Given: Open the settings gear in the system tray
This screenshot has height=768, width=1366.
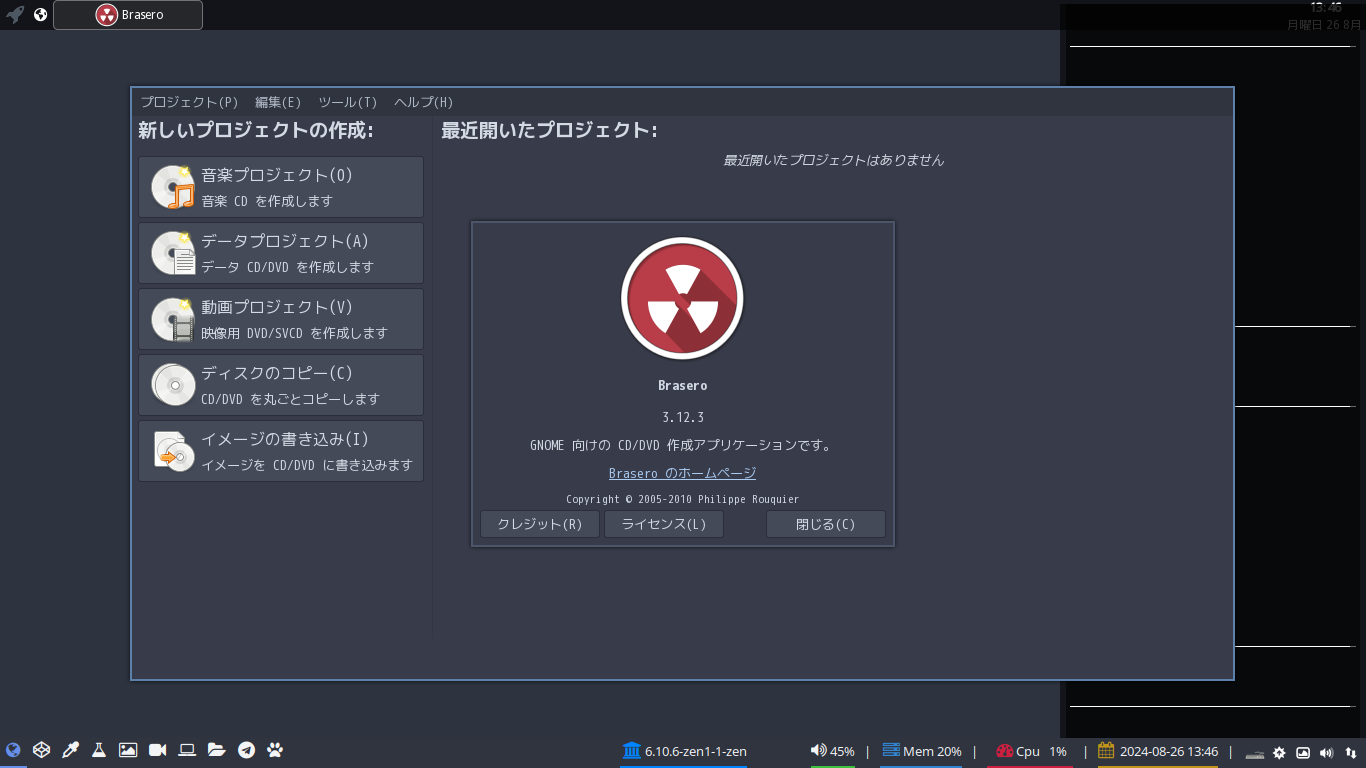Looking at the screenshot, I should [1279, 751].
